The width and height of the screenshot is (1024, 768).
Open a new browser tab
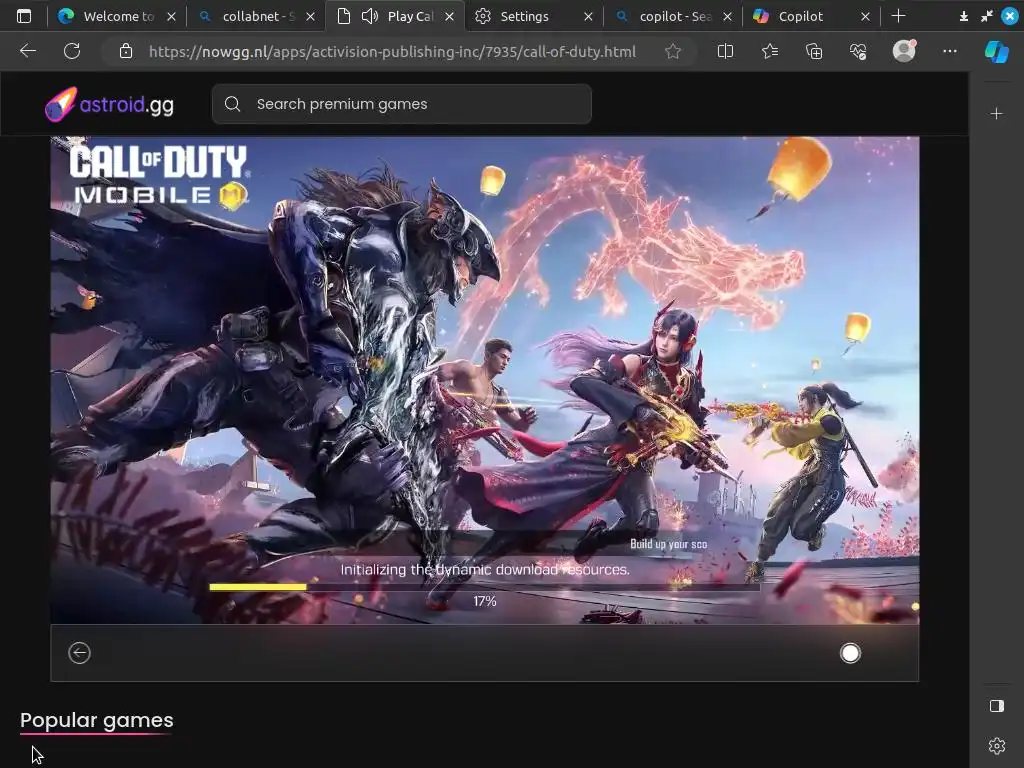click(899, 16)
